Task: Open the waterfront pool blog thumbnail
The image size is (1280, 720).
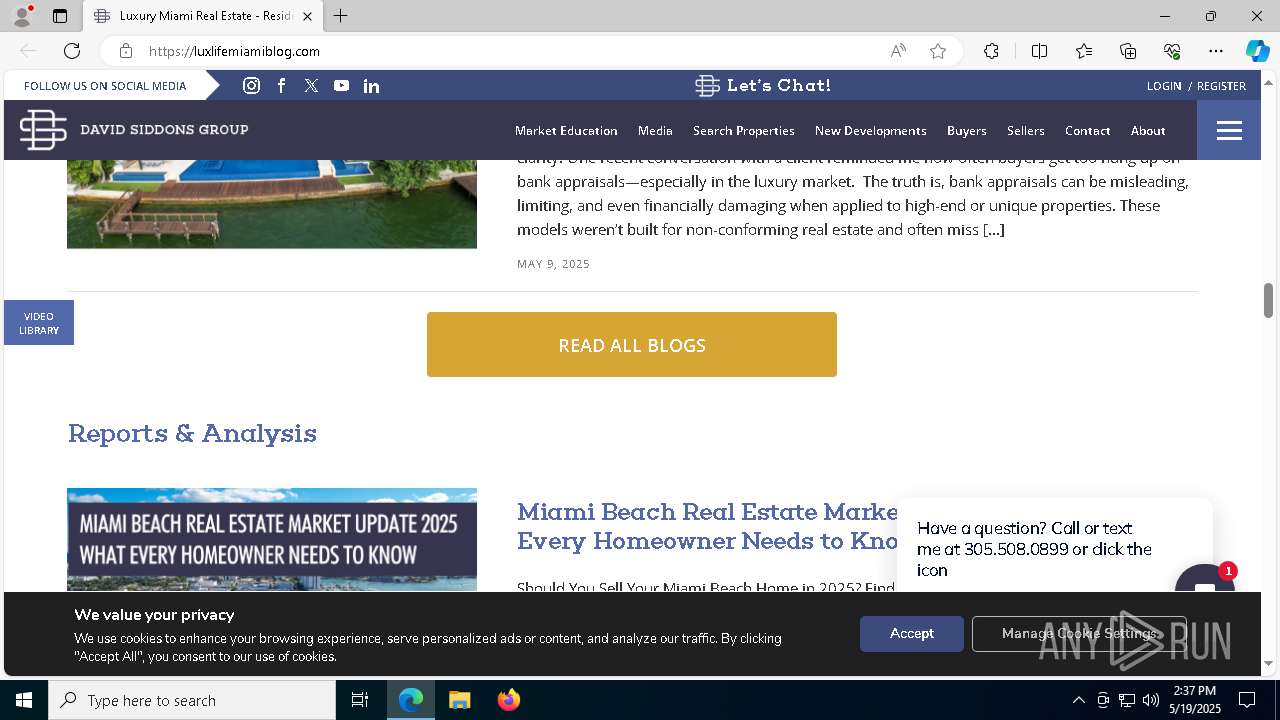Action: coord(272,204)
